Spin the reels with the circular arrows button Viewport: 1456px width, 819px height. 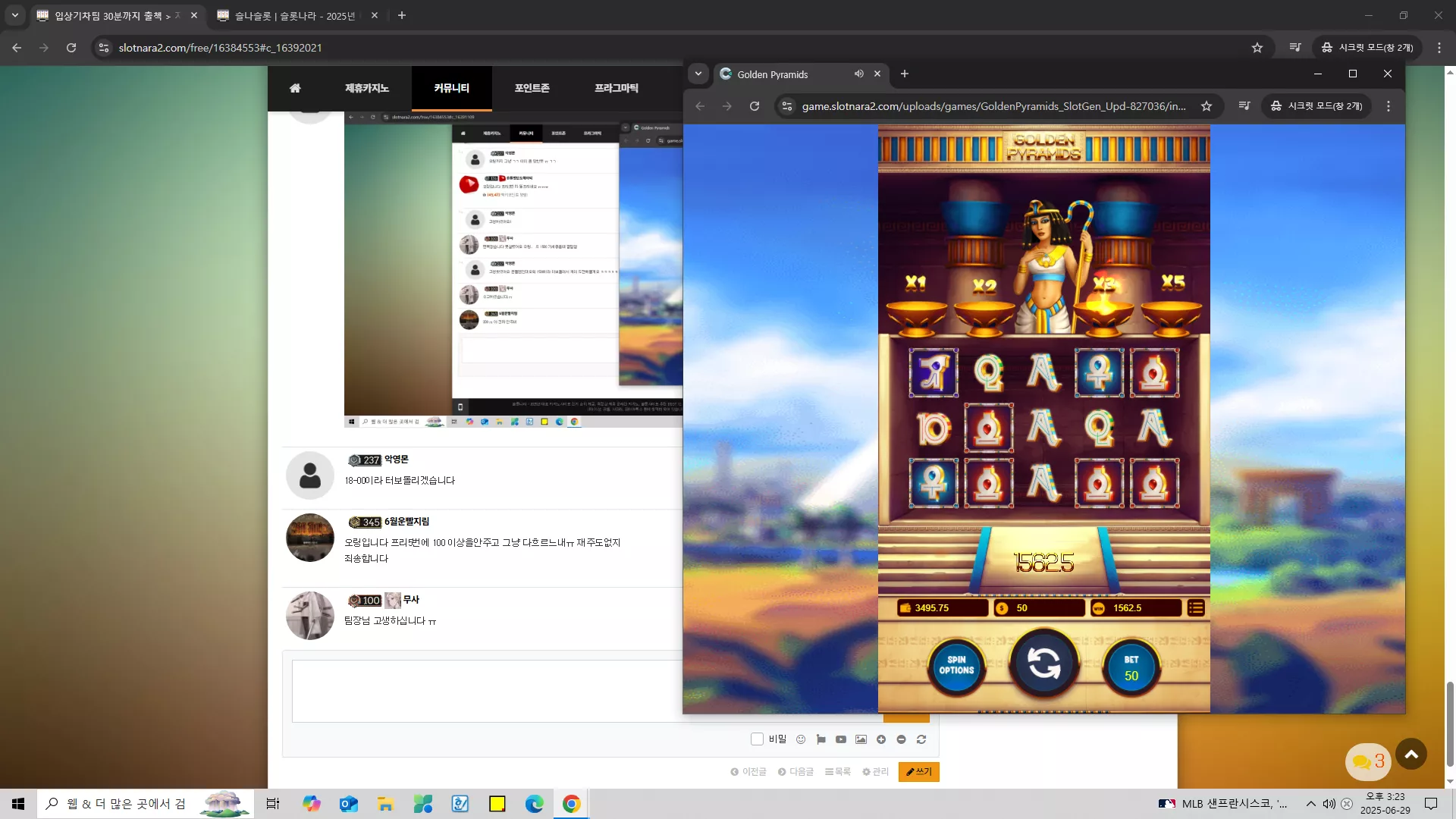(1044, 664)
